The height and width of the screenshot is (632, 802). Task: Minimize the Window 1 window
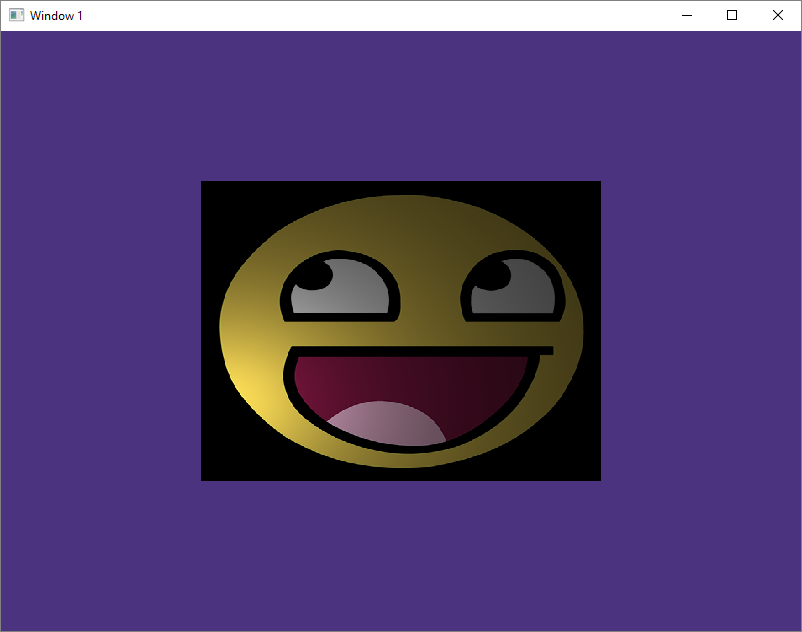(687, 15)
